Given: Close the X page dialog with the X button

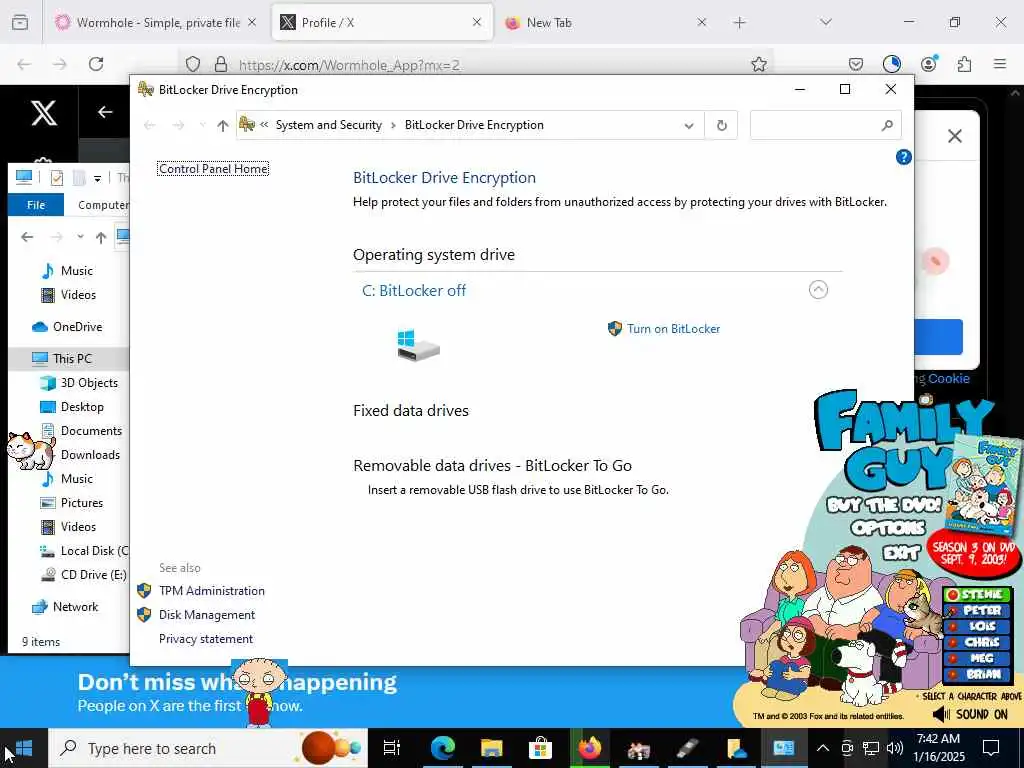Looking at the screenshot, I should pyautogui.click(x=955, y=136).
